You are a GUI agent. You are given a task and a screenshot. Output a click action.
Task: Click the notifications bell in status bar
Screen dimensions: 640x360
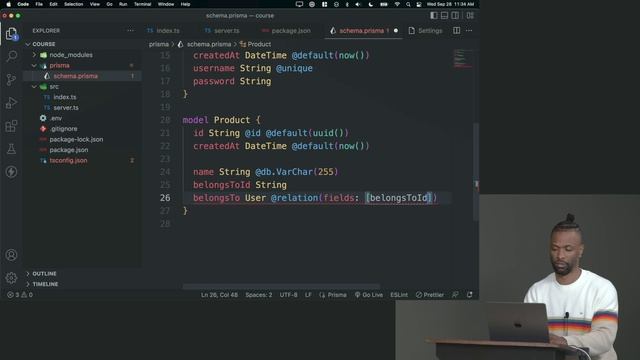click(470, 295)
